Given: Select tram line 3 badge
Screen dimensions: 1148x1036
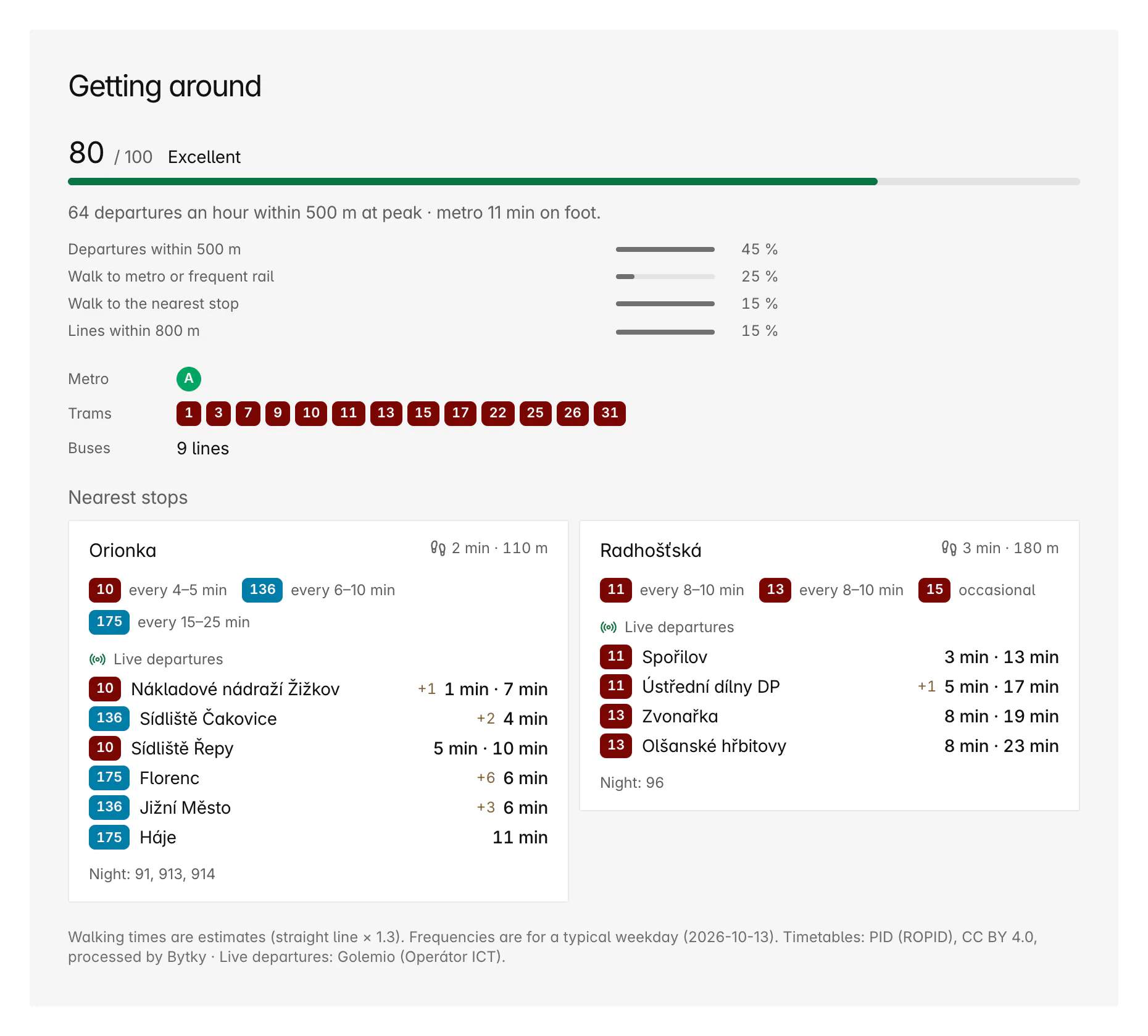Looking at the screenshot, I should pyautogui.click(x=218, y=414).
